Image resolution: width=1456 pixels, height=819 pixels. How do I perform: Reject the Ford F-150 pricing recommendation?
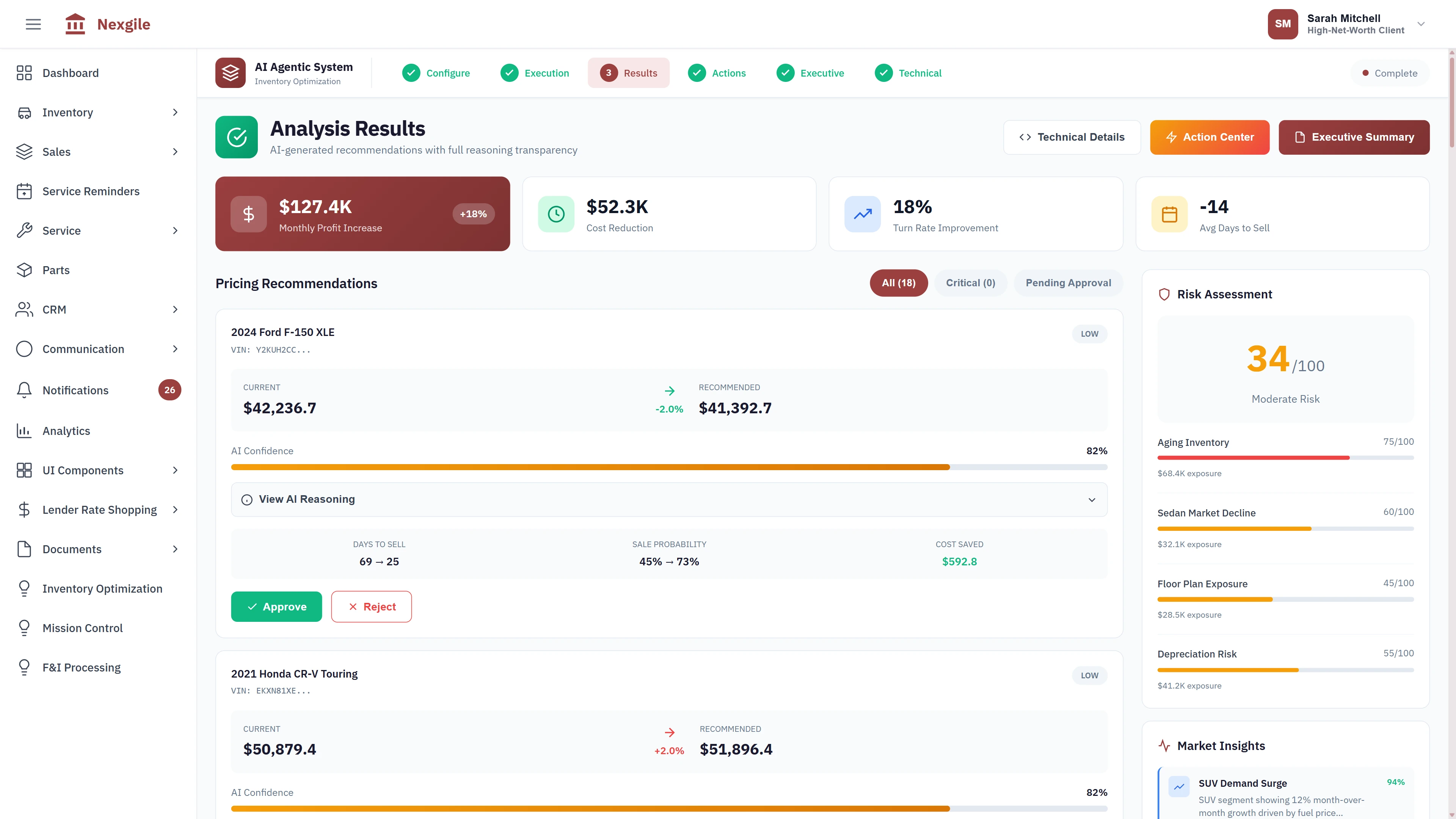(x=371, y=606)
